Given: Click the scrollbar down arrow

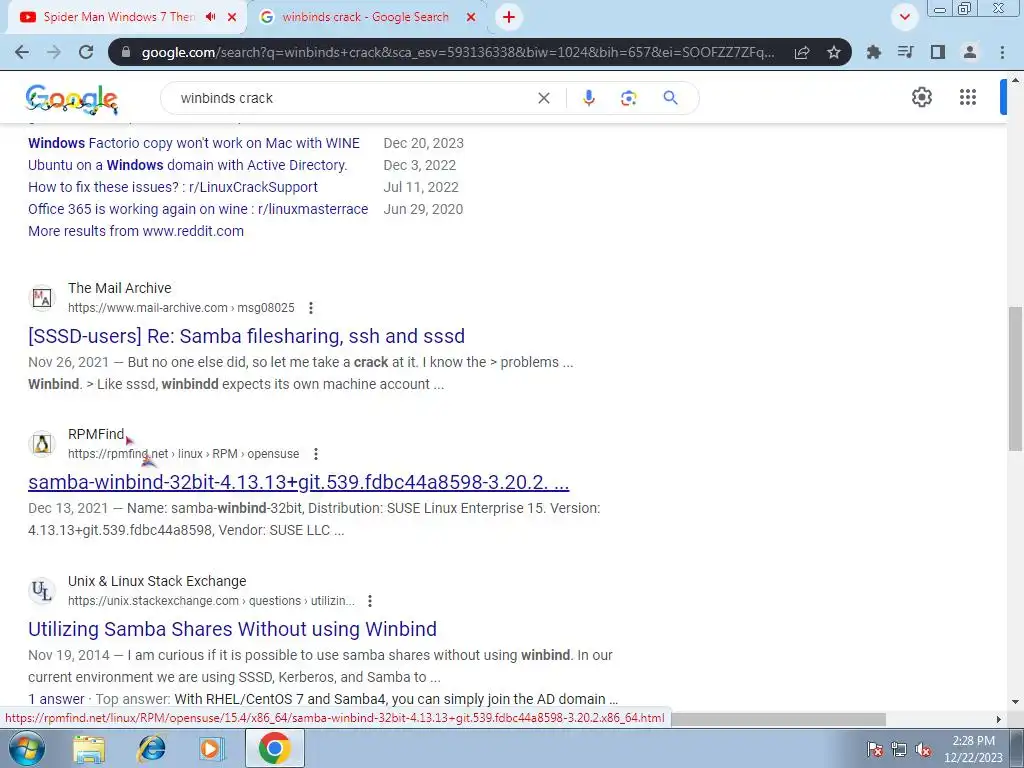Looking at the screenshot, I should 1015,703.
